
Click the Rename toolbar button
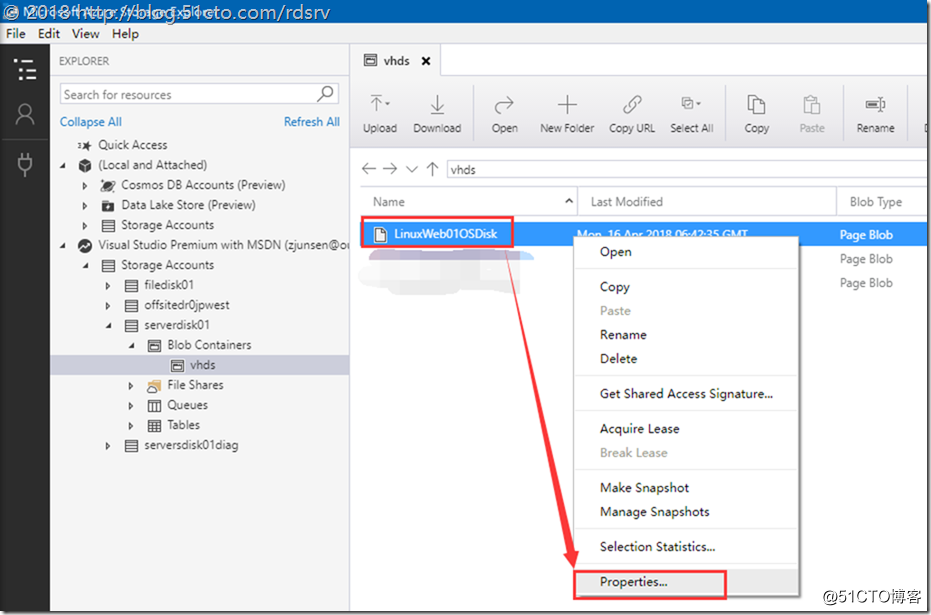[x=875, y=113]
